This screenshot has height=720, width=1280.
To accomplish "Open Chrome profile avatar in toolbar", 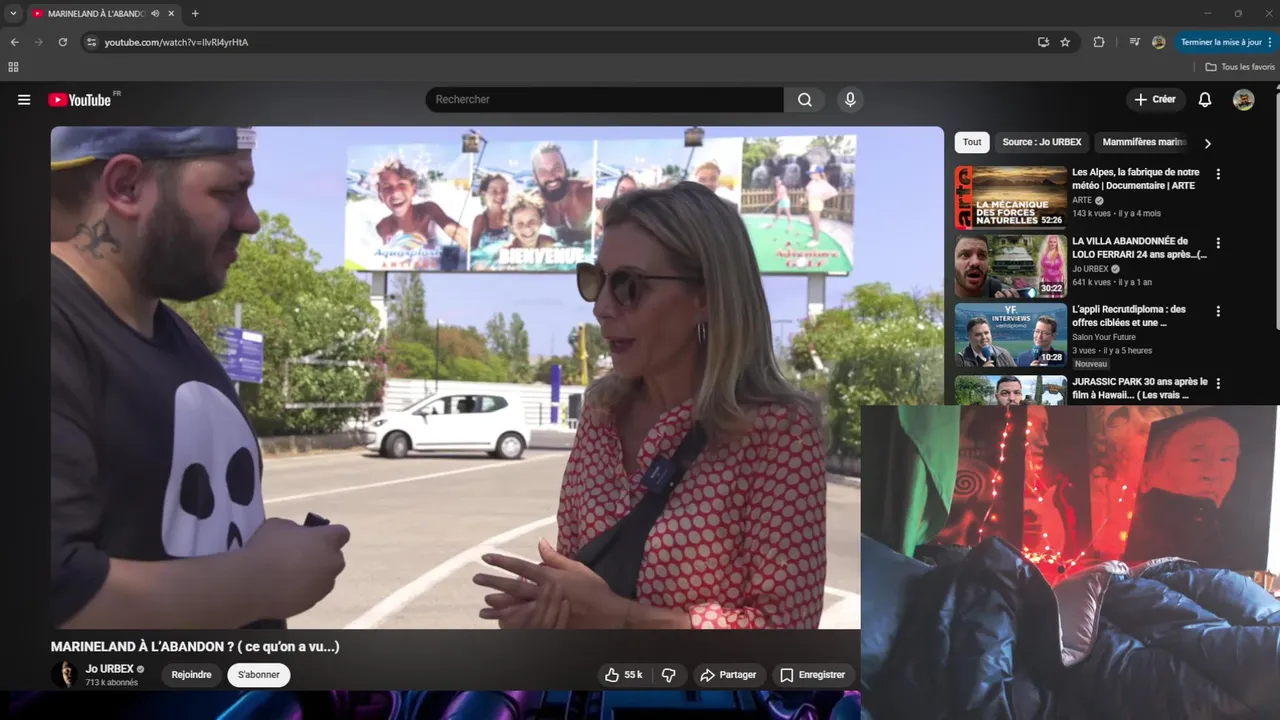I will pyautogui.click(x=1159, y=42).
